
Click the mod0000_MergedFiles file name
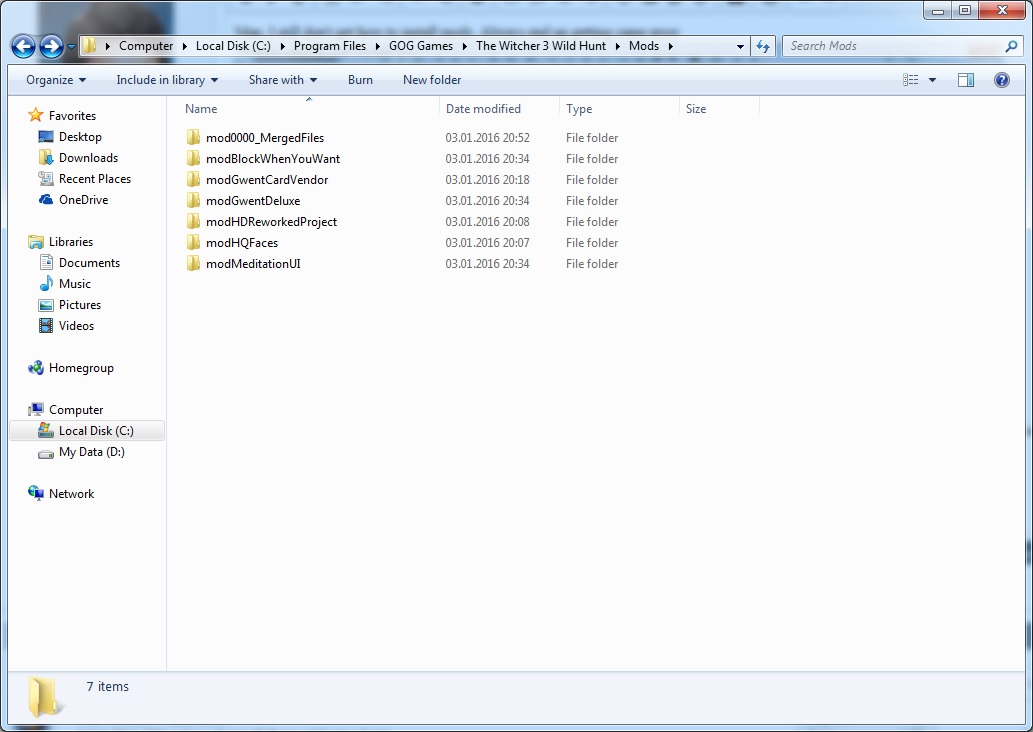click(265, 138)
